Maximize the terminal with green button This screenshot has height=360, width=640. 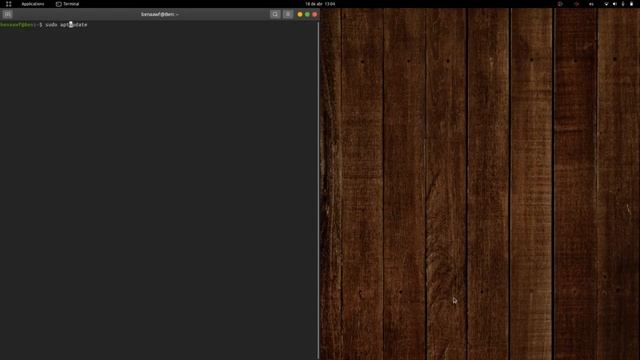(x=307, y=14)
